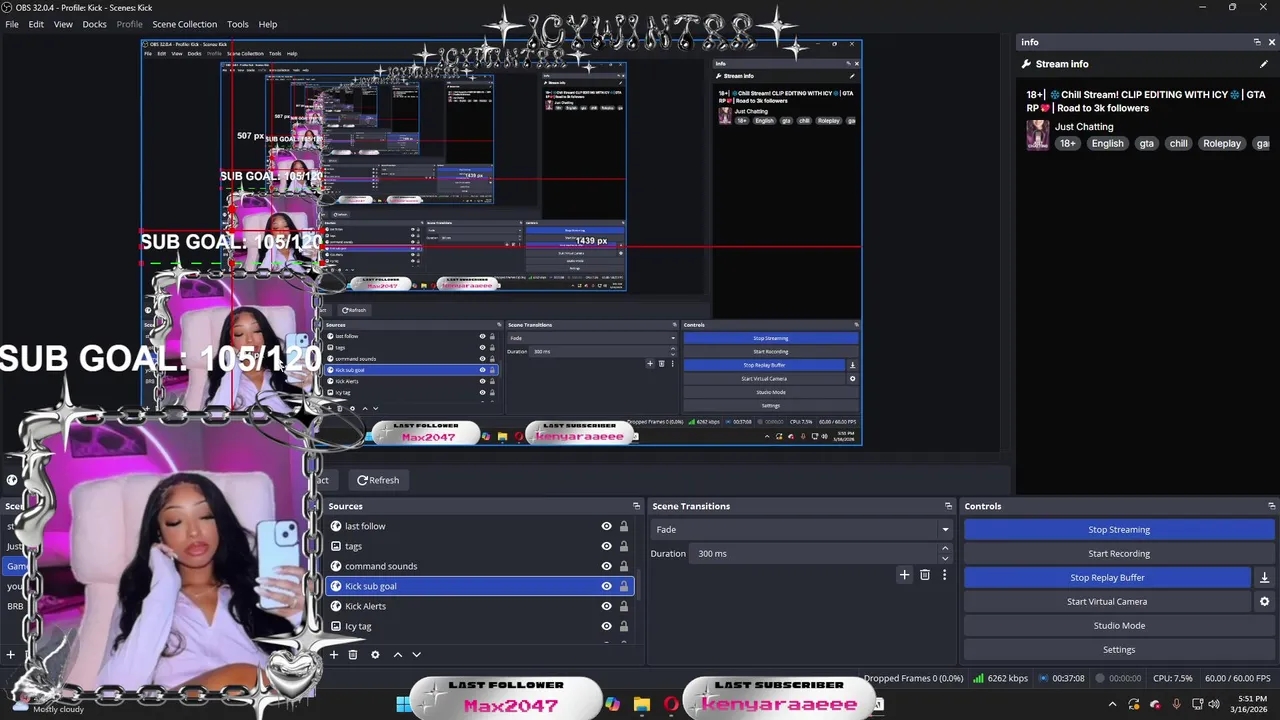Click the Refresh button
This screenshot has width=1280, height=720.
pos(378,480)
